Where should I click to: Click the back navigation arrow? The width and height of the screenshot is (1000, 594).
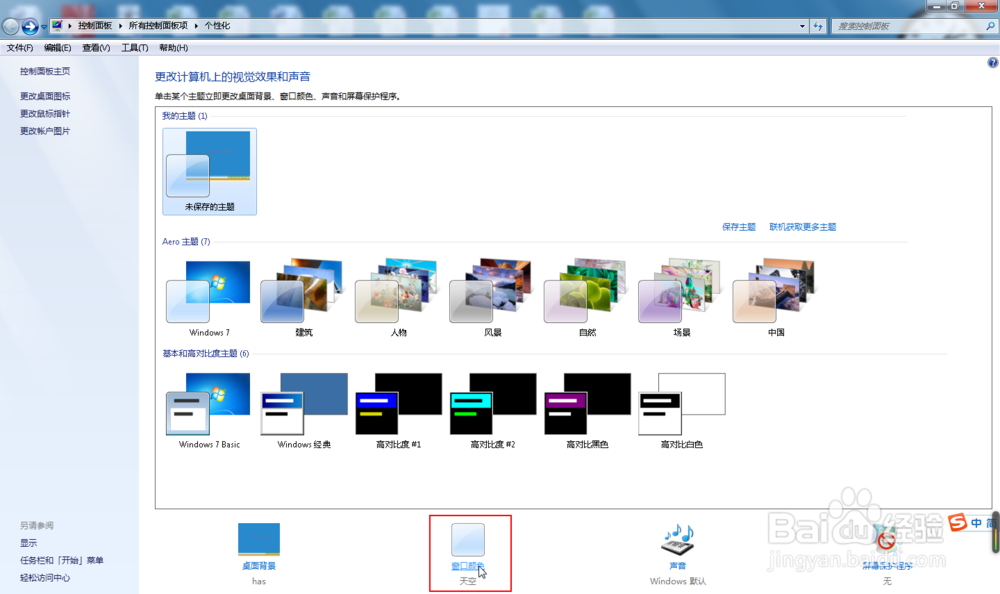[10, 26]
